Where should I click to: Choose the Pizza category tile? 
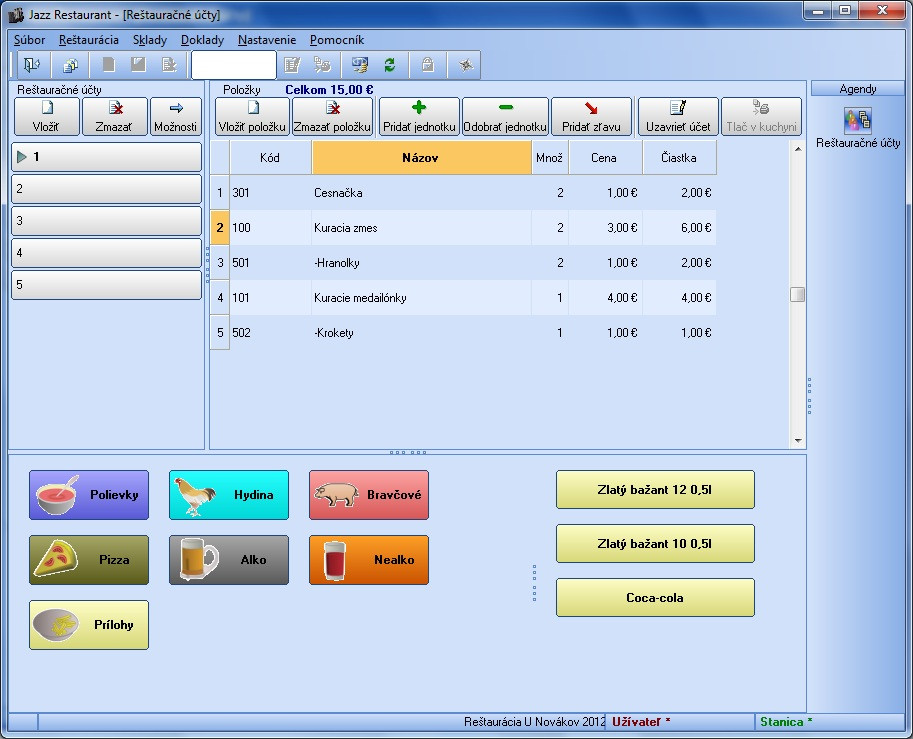(x=89, y=560)
